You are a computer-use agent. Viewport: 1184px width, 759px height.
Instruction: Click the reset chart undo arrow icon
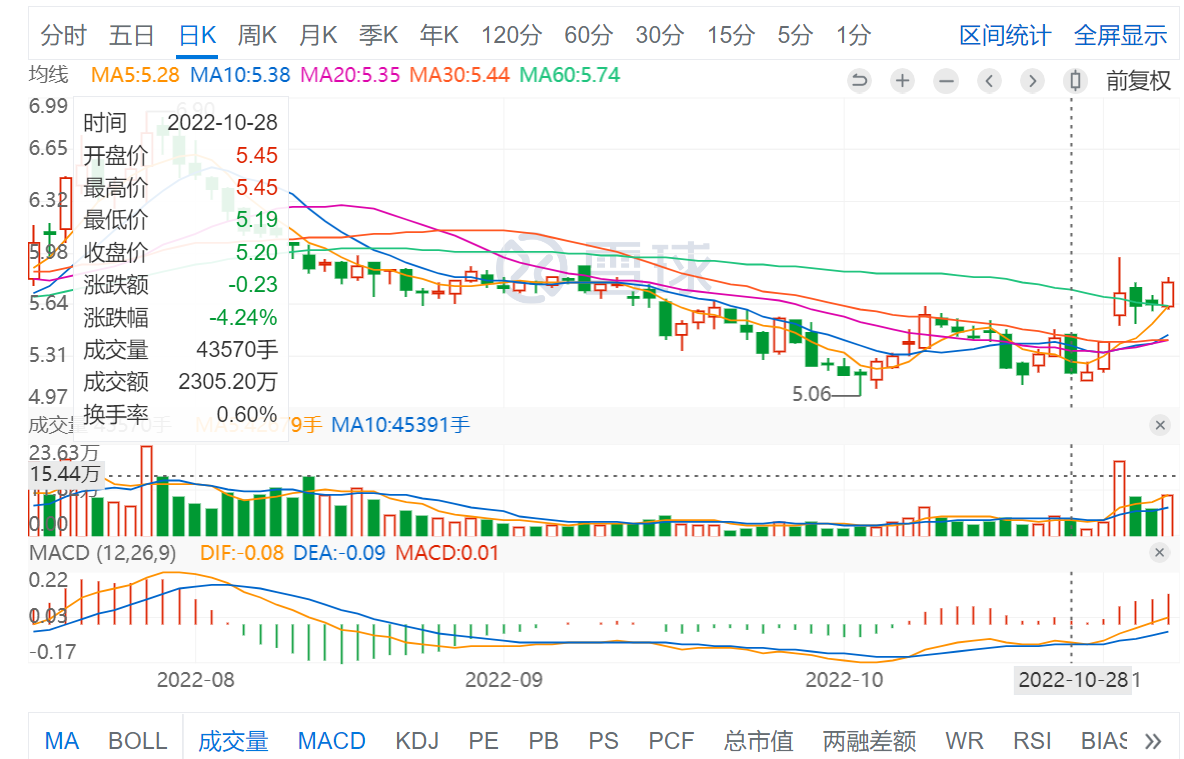coord(859,81)
